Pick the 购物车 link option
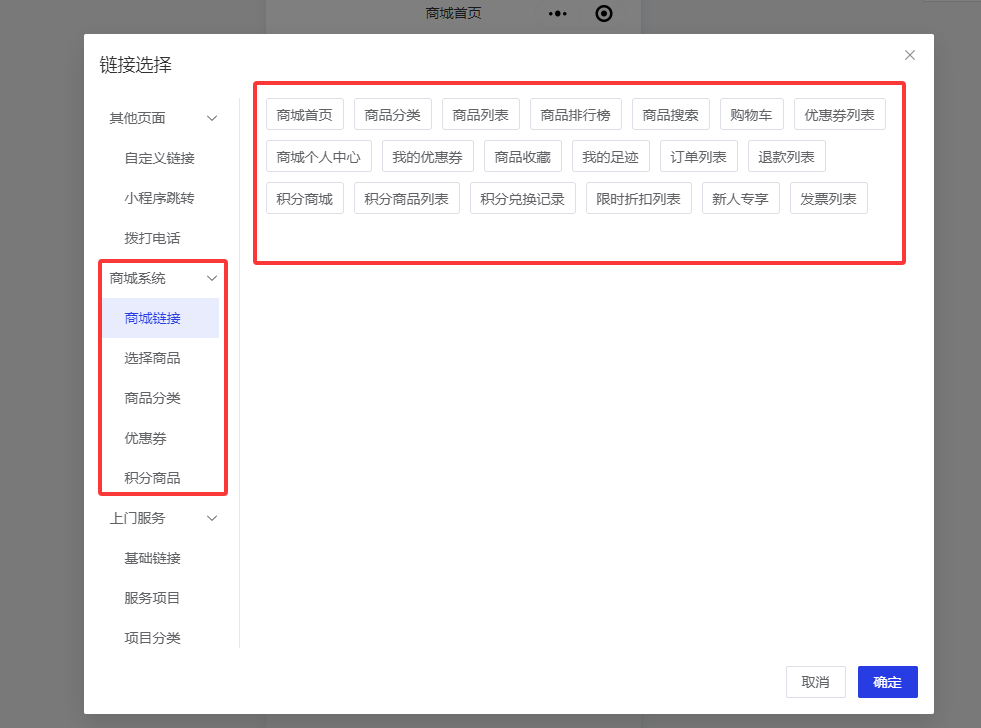 pyautogui.click(x=750, y=115)
